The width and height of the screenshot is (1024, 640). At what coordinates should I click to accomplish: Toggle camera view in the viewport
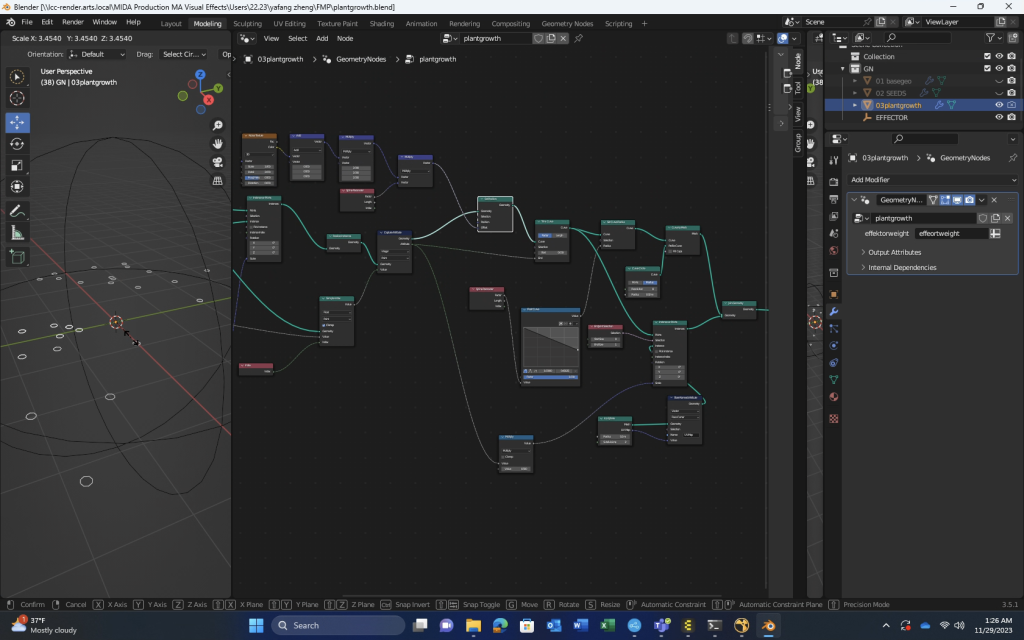coord(217,162)
